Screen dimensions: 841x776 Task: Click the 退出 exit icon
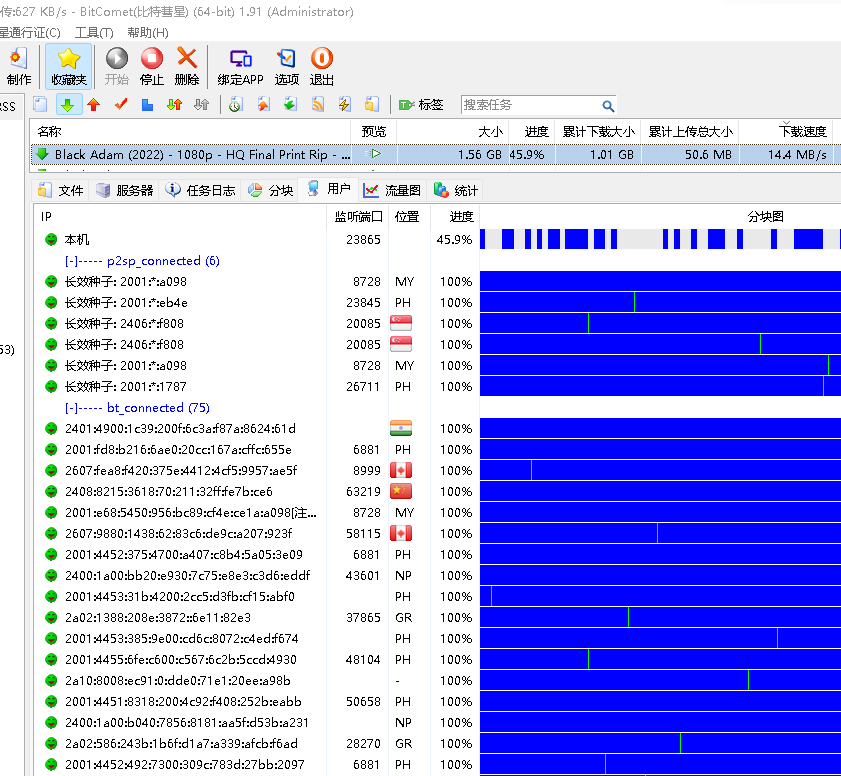pos(322,66)
